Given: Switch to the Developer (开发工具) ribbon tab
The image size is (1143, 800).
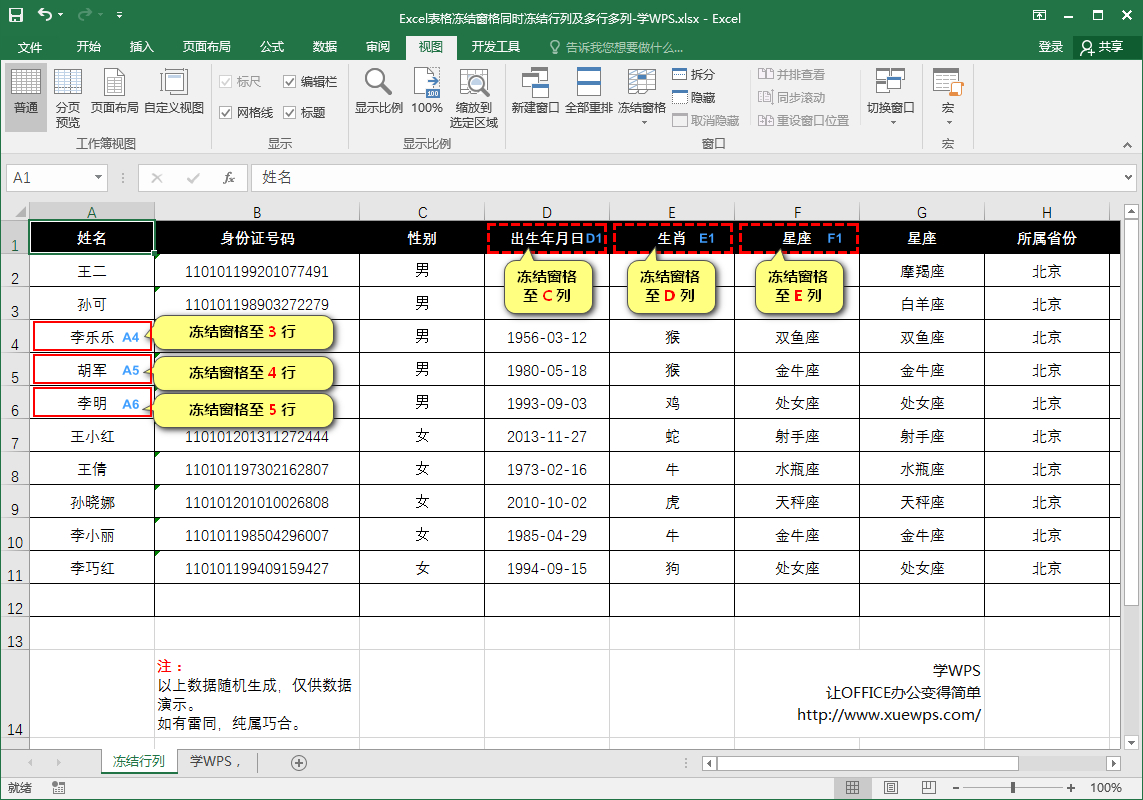Looking at the screenshot, I should click(499, 46).
